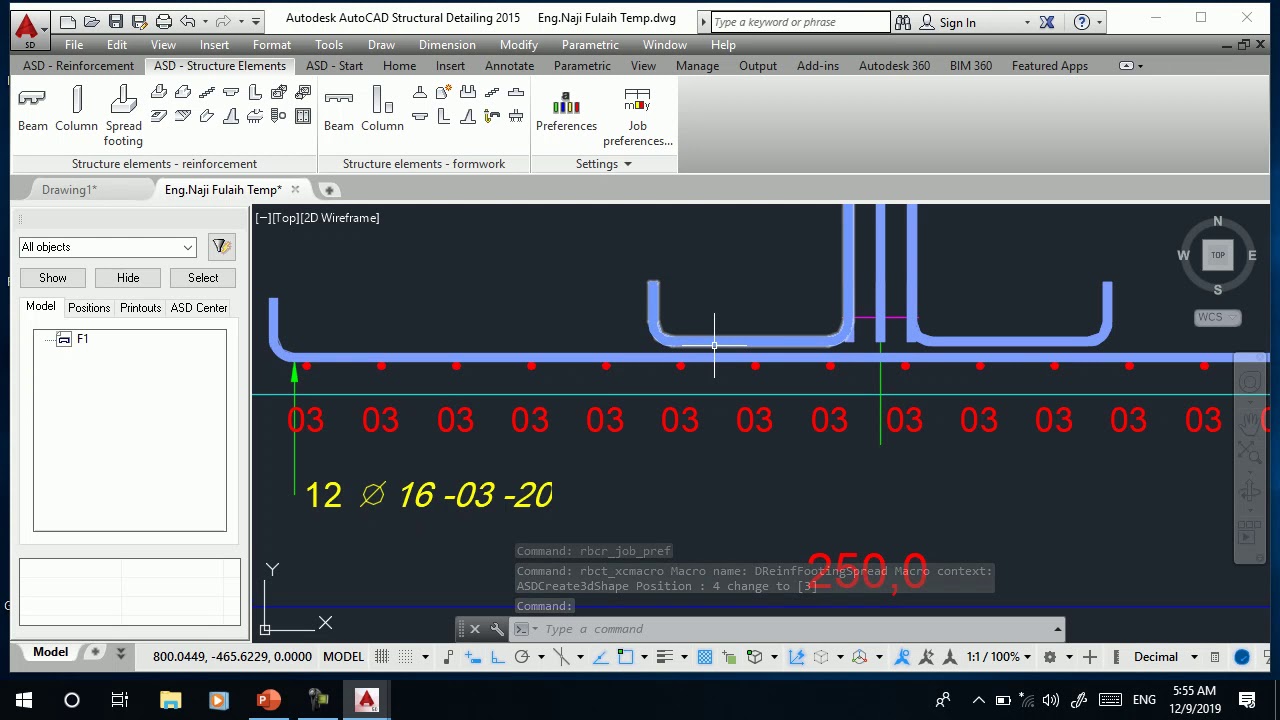This screenshot has height=720, width=1280.
Task: Click the New drawing quick access icon
Action: pos(67,21)
